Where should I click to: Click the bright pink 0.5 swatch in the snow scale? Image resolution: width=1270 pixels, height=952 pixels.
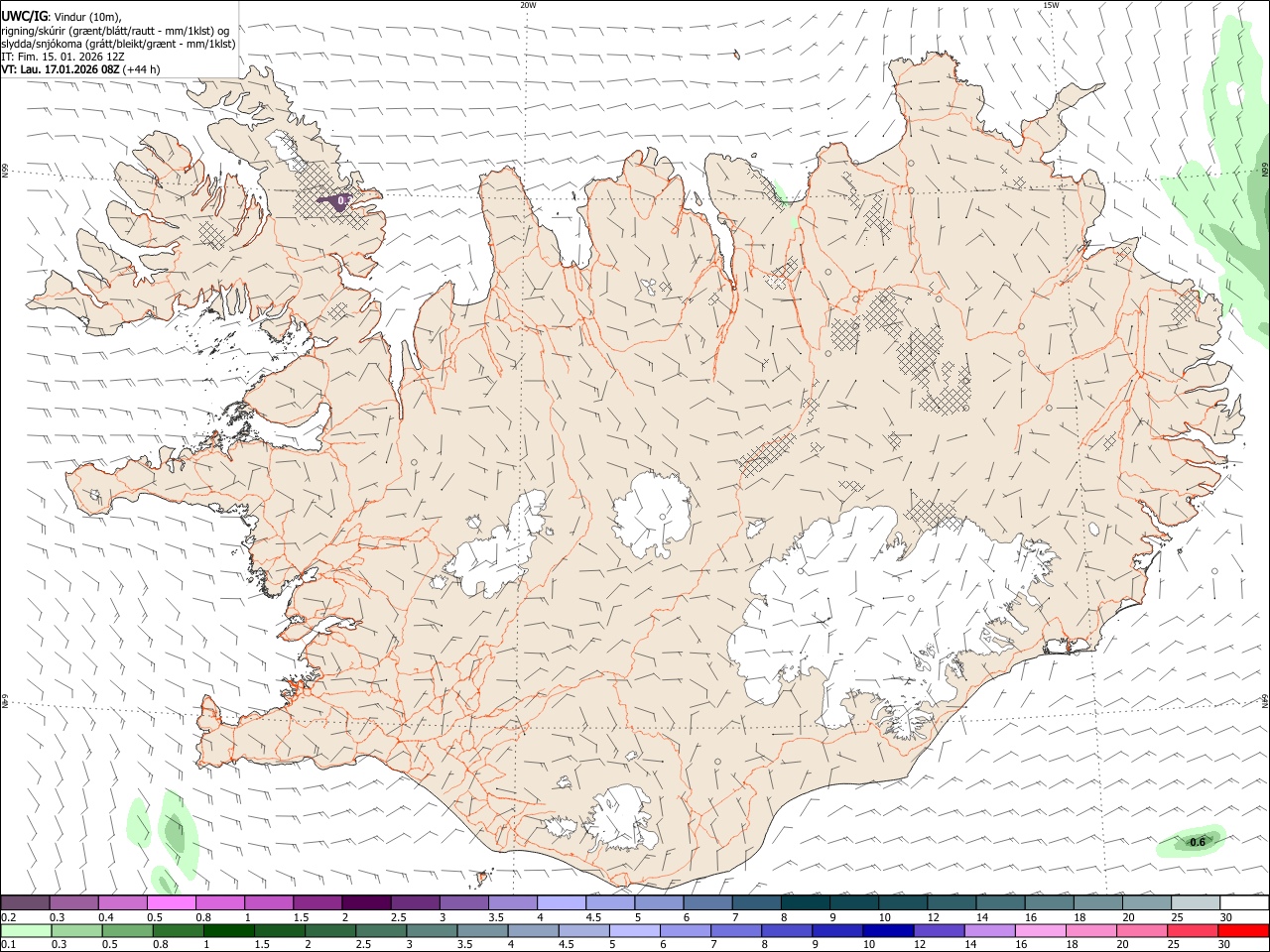click(x=171, y=902)
